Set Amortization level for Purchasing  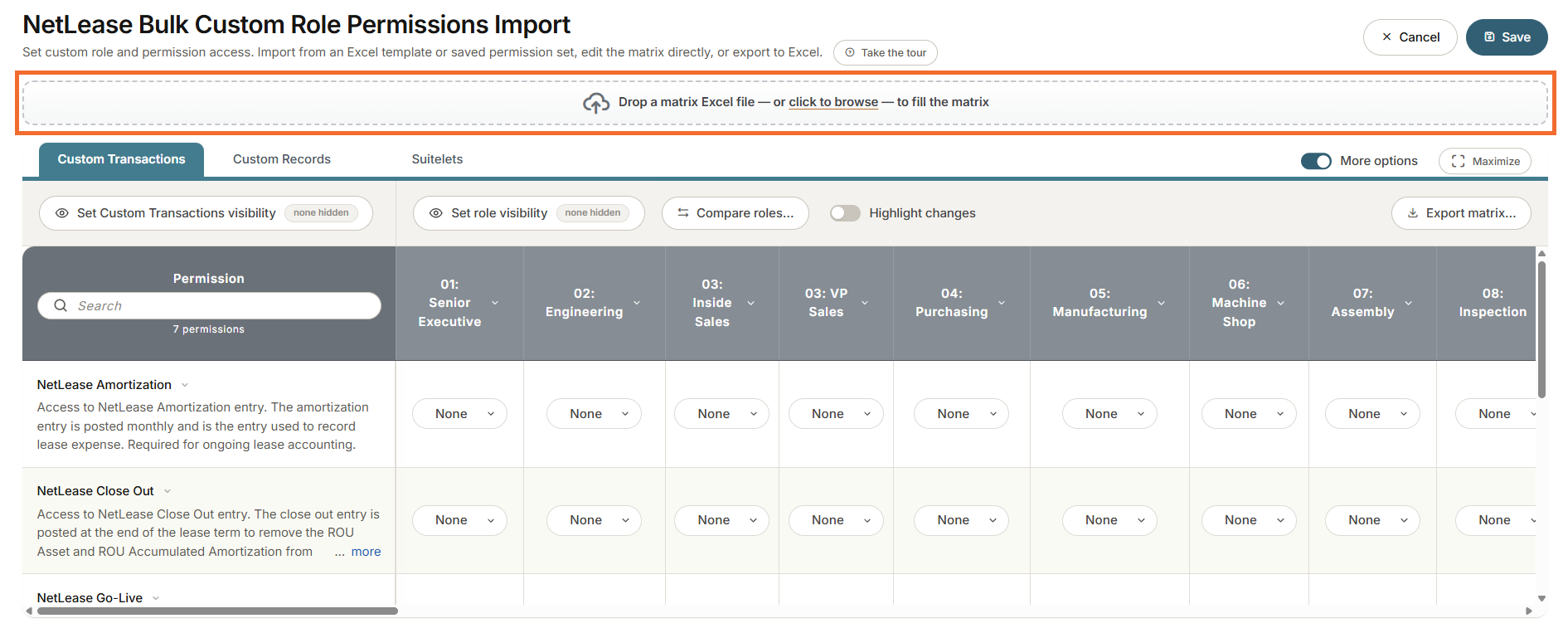[x=961, y=414]
